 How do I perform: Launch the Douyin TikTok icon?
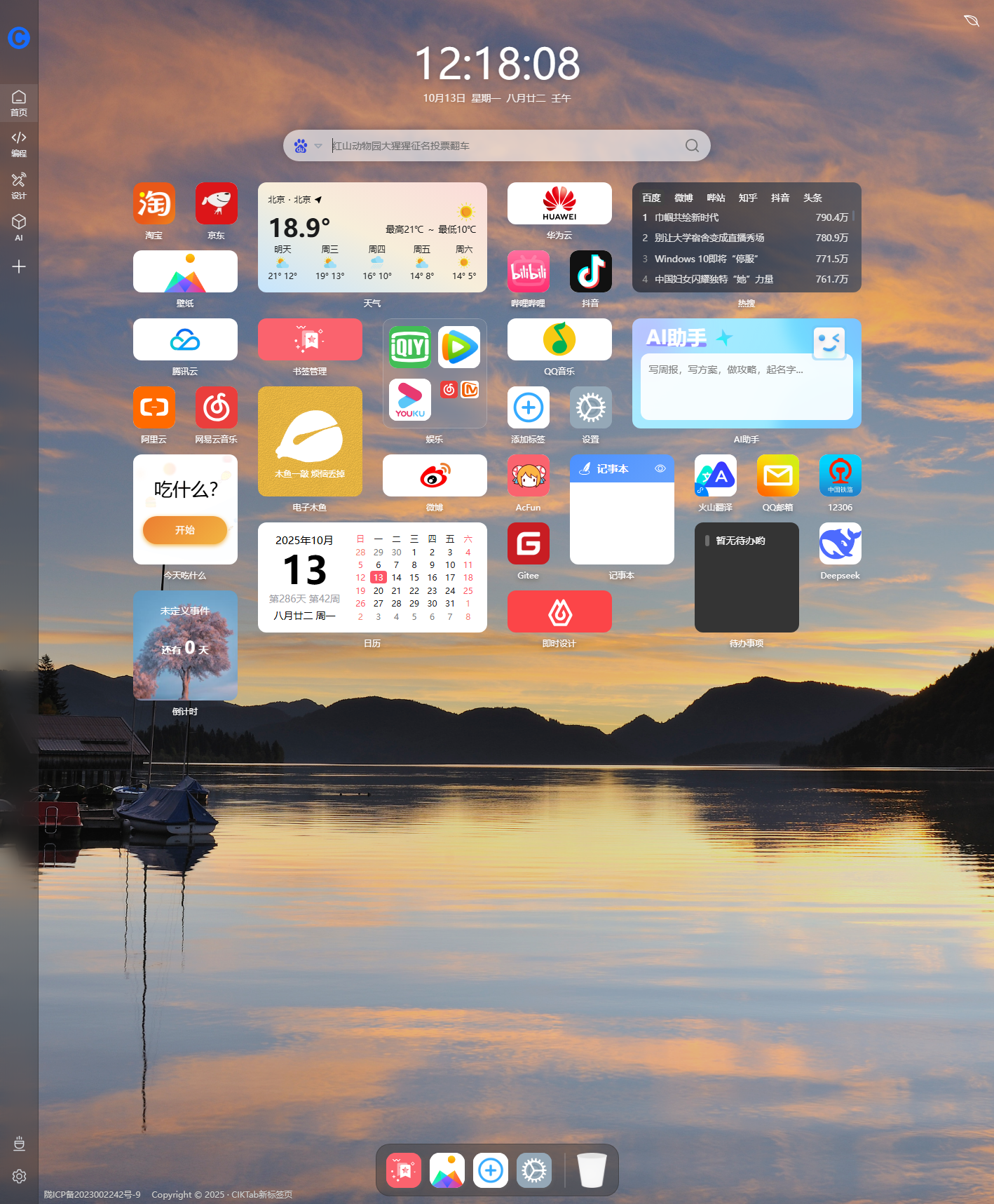coord(590,271)
